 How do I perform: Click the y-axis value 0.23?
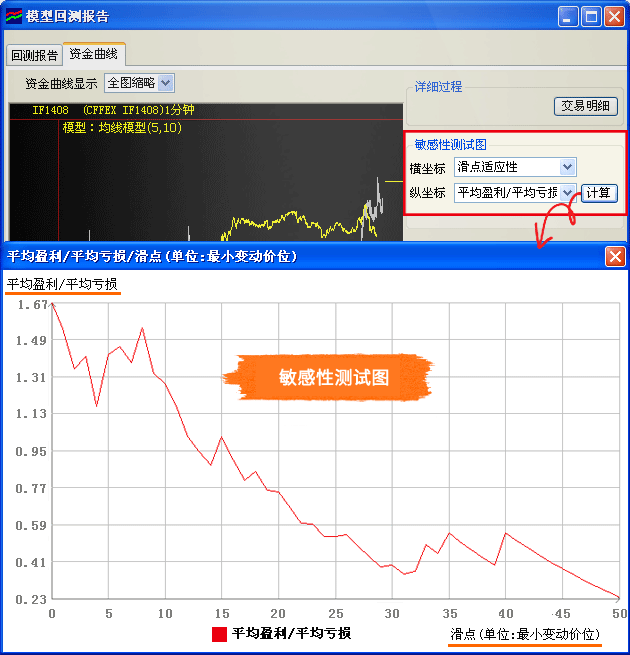pyautogui.click(x=31, y=599)
